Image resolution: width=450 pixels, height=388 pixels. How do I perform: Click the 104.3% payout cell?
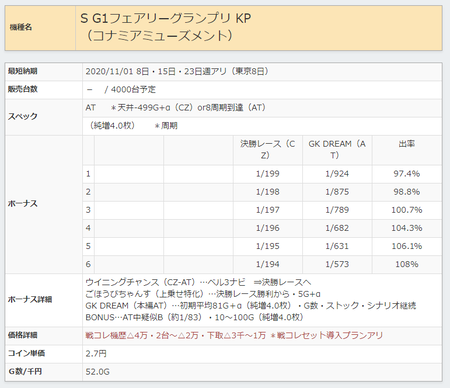(x=407, y=228)
